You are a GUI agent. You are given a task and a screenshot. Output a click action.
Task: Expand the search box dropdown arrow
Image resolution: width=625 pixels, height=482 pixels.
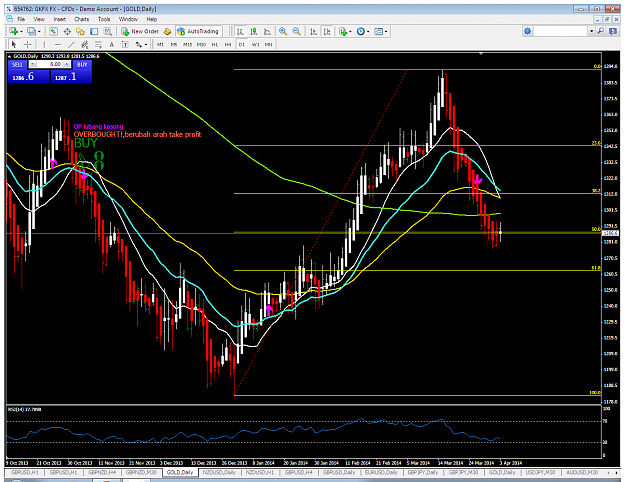[x=592, y=31]
